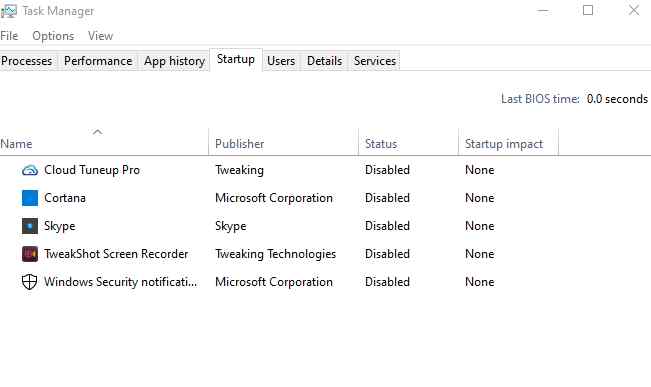The width and height of the screenshot is (651, 387).
Task: Click the Tweaking Technologies publisher cell
Action: pos(276,254)
